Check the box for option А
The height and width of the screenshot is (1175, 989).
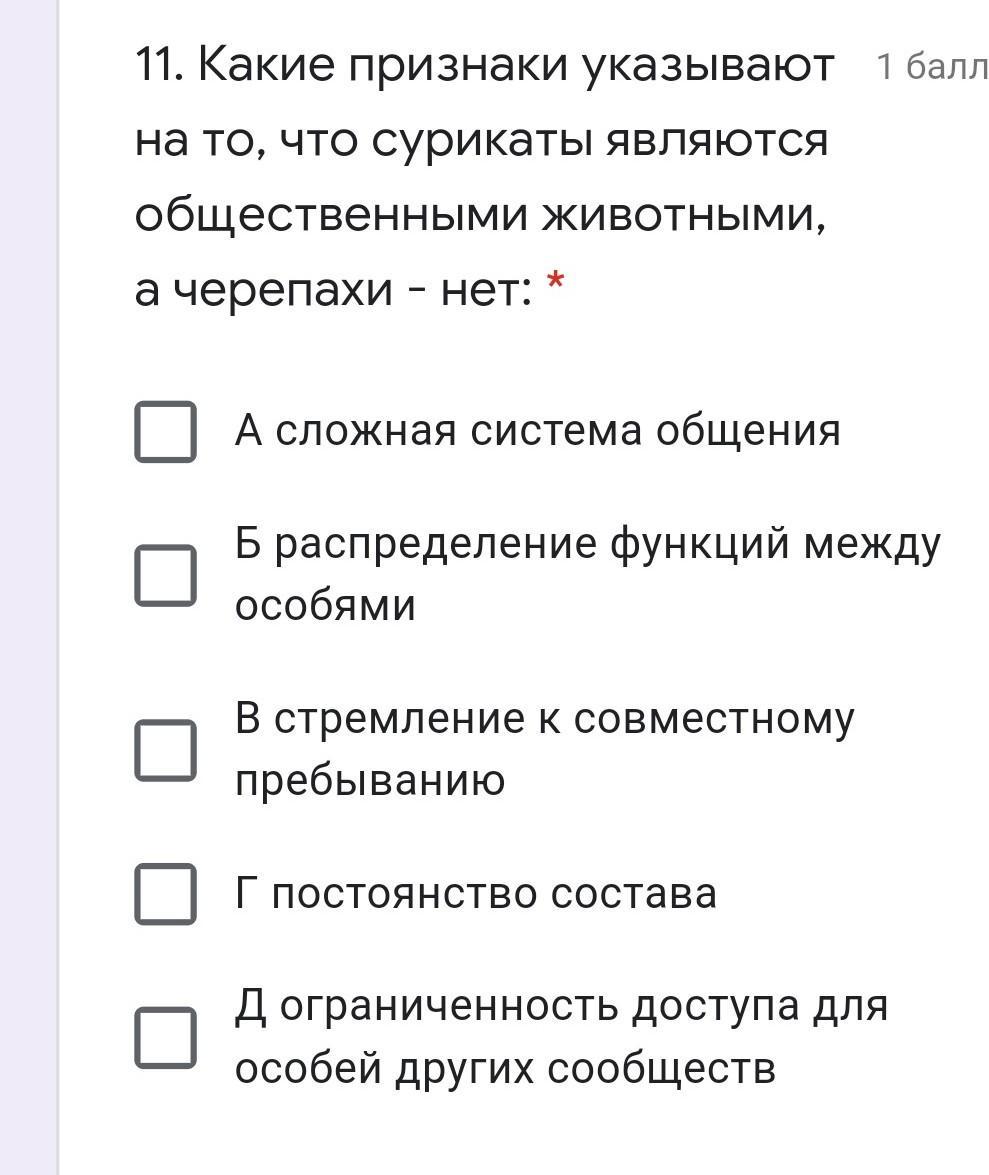[x=165, y=431]
